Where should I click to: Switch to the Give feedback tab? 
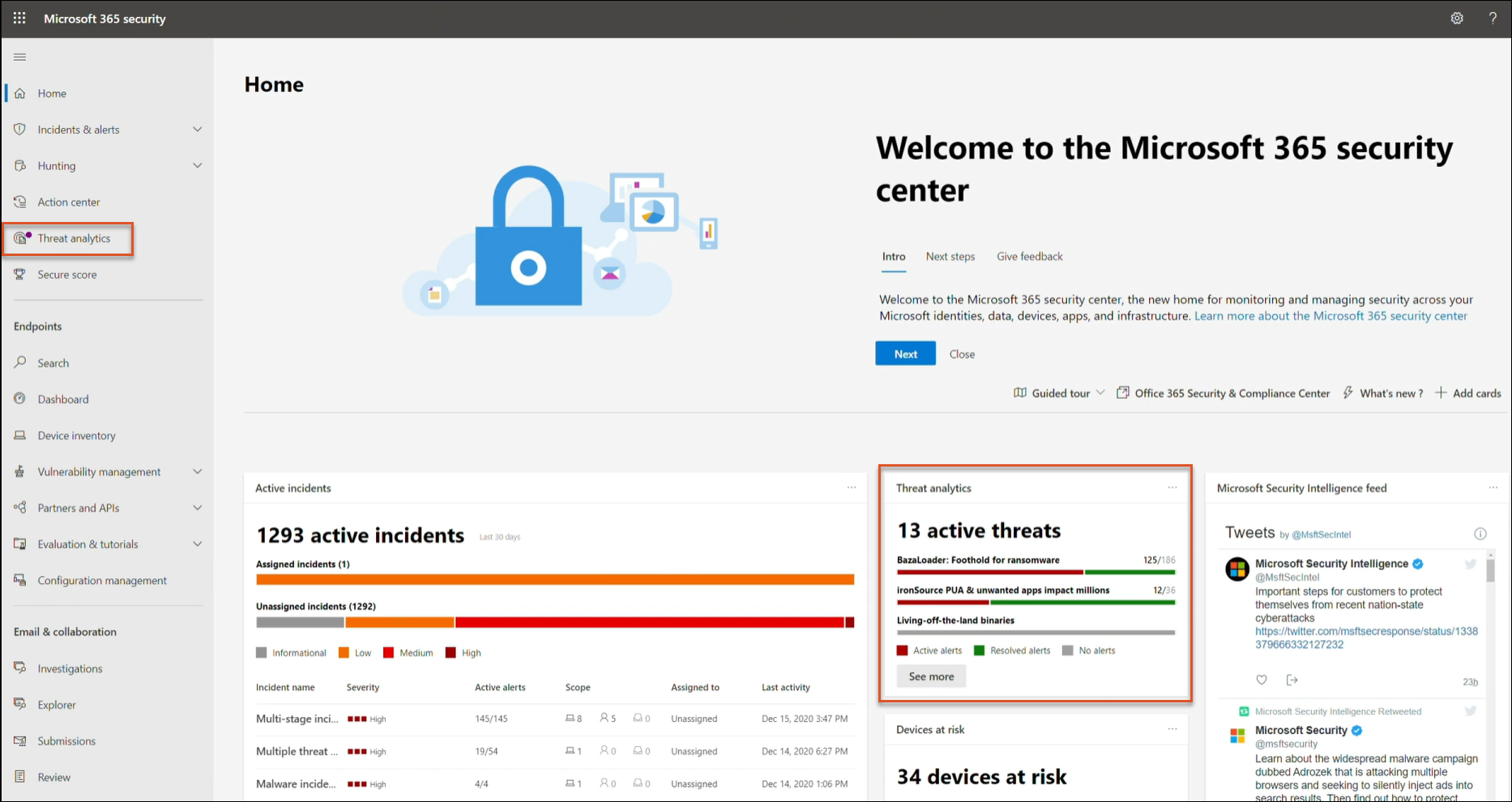(1030, 257)
